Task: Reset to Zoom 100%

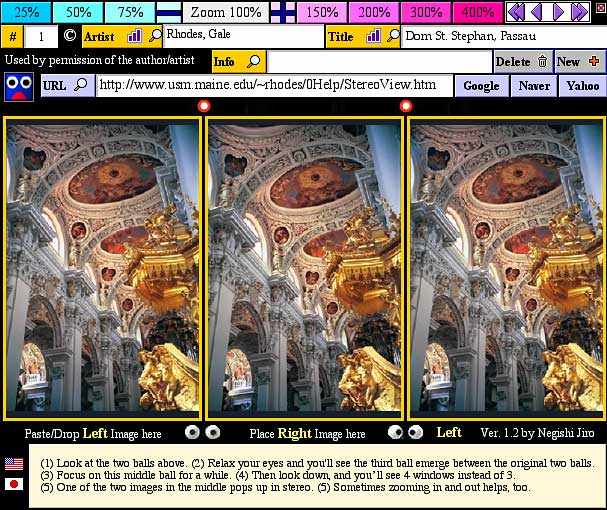Action: [226, 12]
